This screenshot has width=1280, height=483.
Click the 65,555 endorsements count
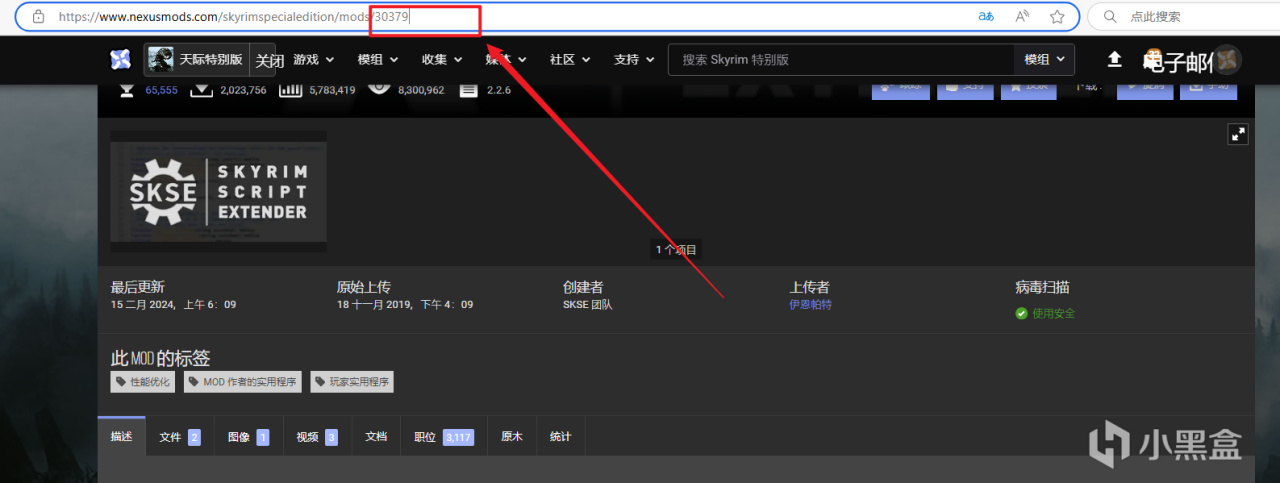pyautogui.click(x=161, y=90)
